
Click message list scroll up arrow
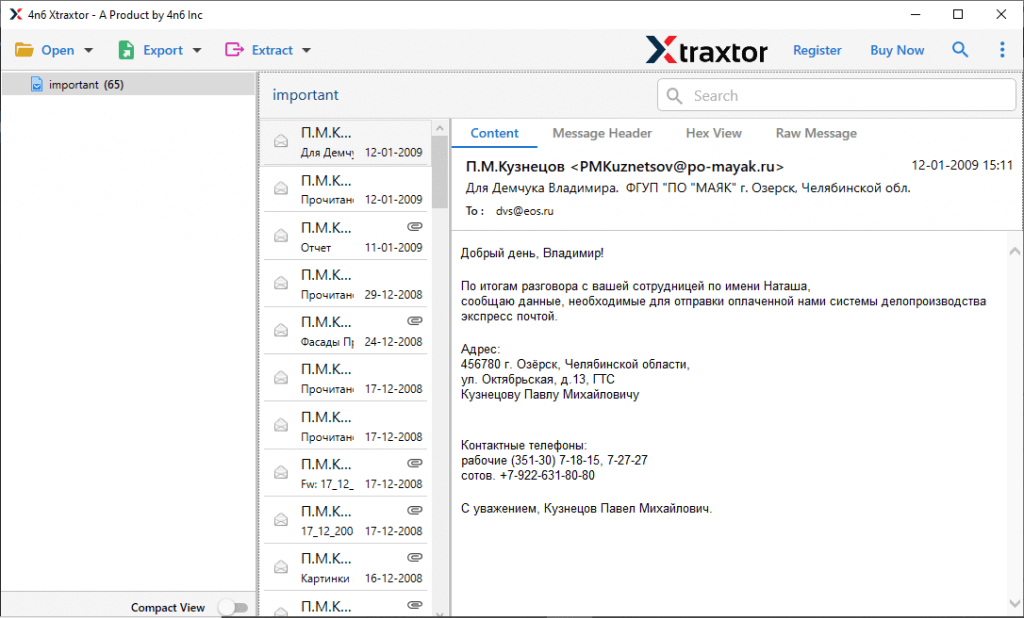click(440, 128)
